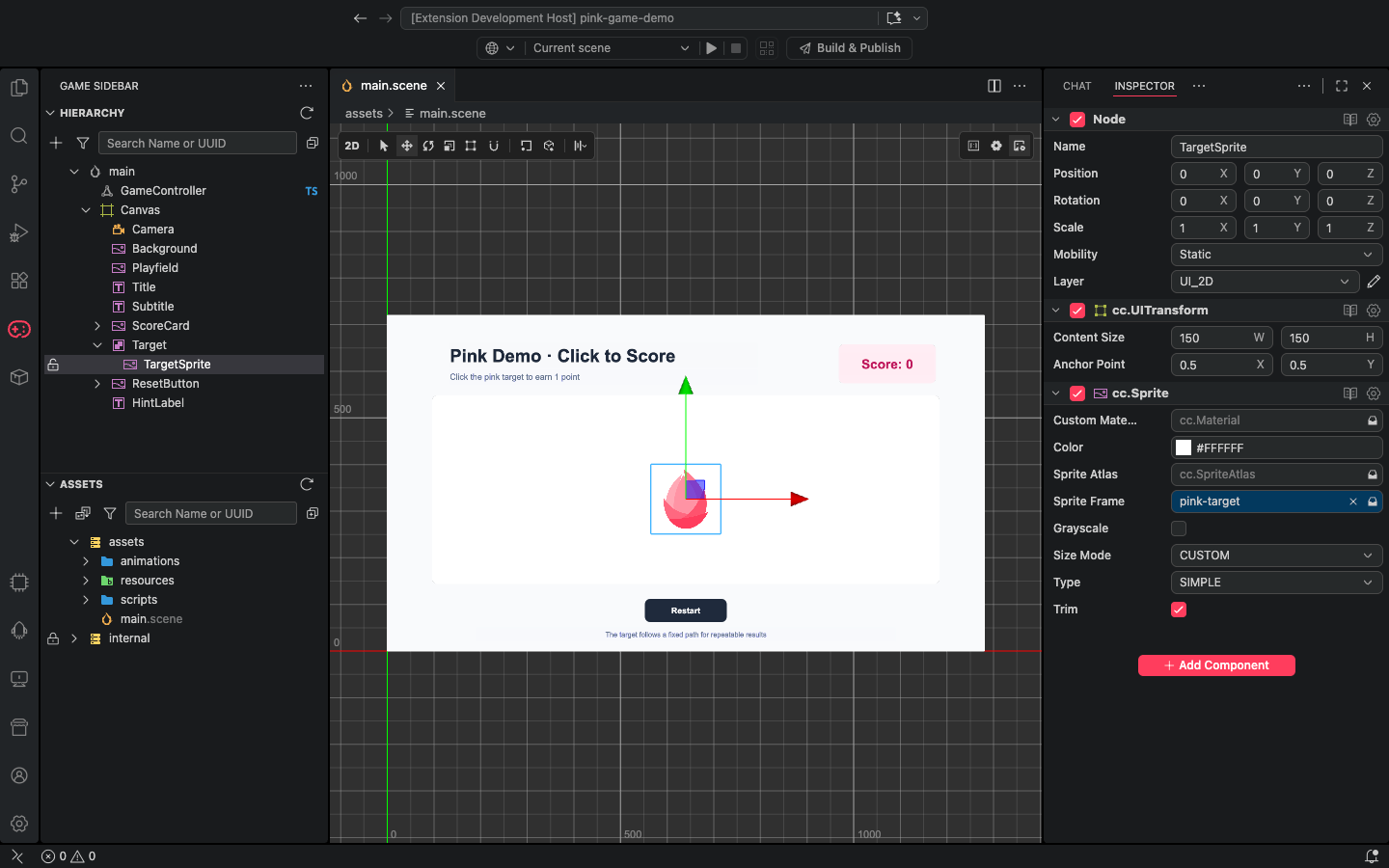Open the Mobility dropdown
Image resolution: width=1389 pixels, height=868 pixels.
tap(1276, 255)
